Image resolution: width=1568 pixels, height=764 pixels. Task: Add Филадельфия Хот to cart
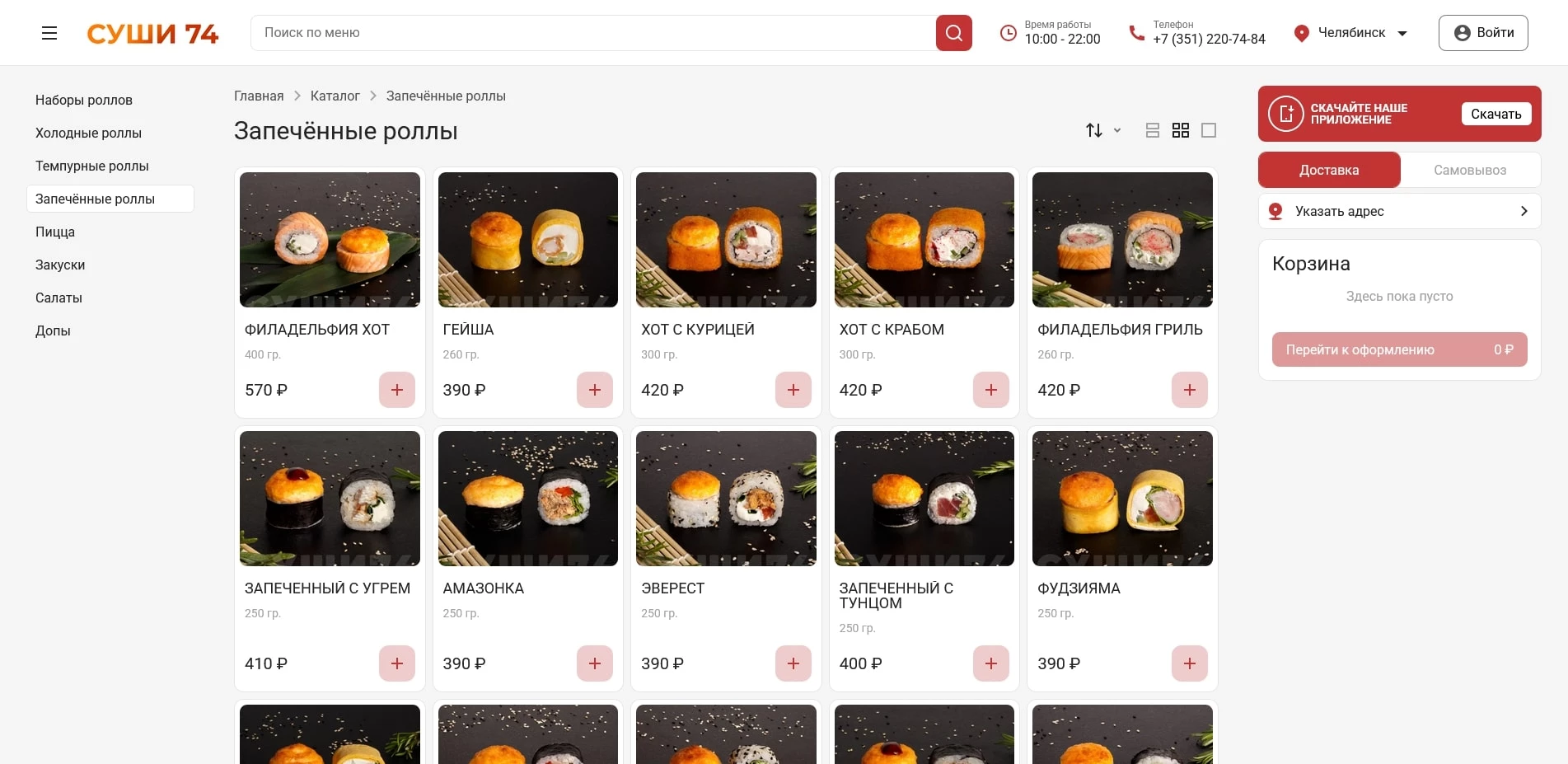pos(396,390)
